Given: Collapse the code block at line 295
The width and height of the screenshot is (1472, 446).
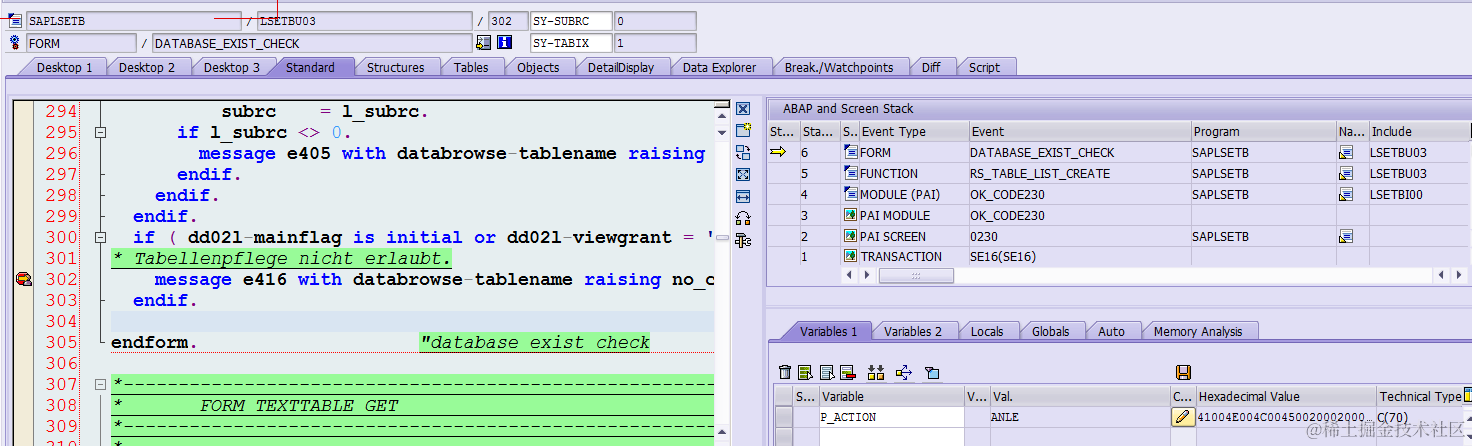Looking at the screenshot, I should coord(99,133).
